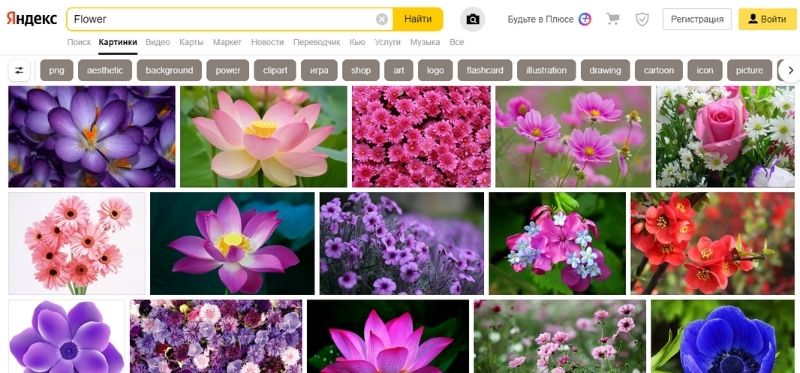Image resolution: width=800 pixels, height=373 pixels.
Task: Open the filters settings icon
Action: pos(19,70)
